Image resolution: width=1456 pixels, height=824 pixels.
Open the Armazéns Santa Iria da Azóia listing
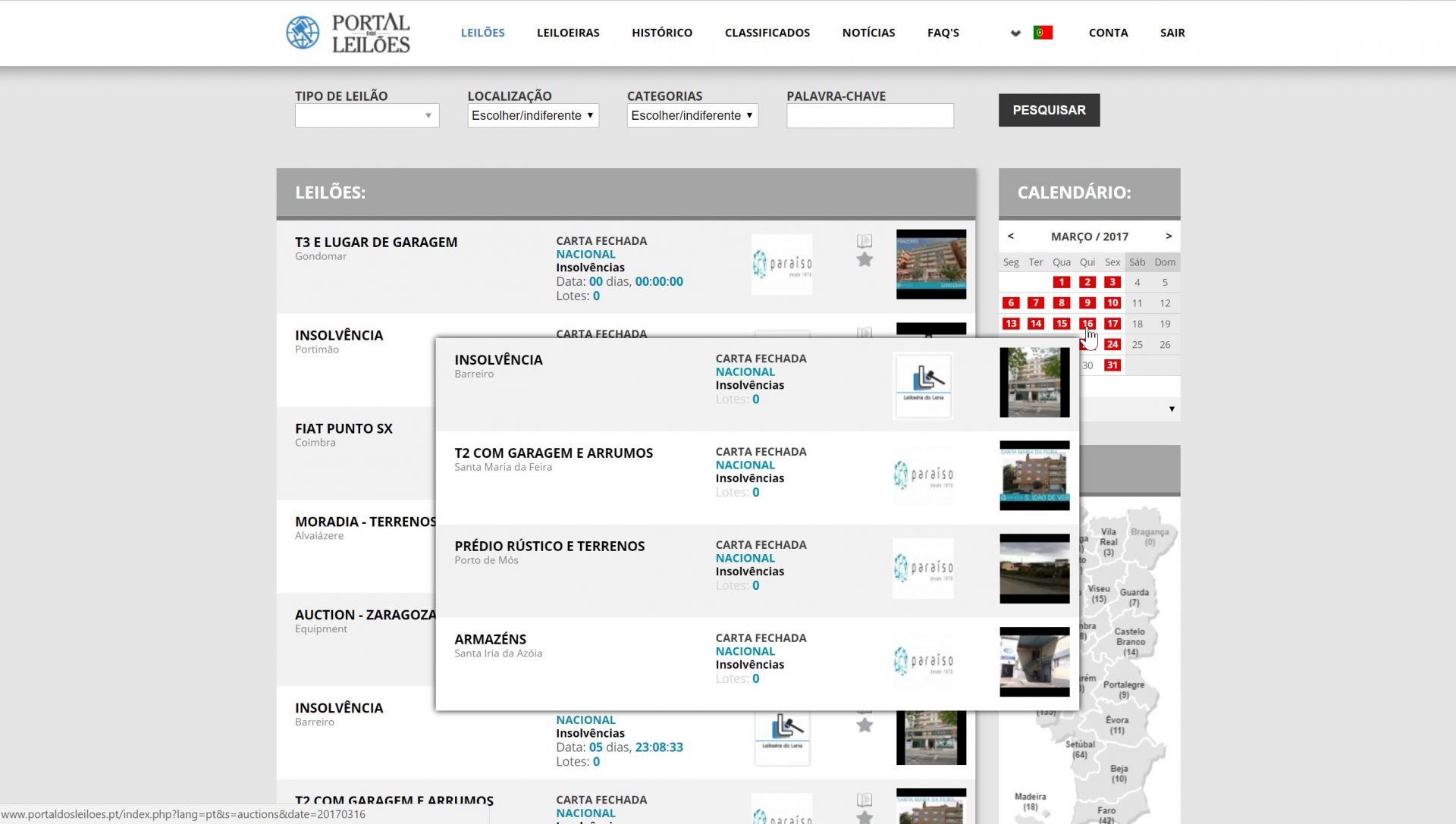[x=490, y=639]
